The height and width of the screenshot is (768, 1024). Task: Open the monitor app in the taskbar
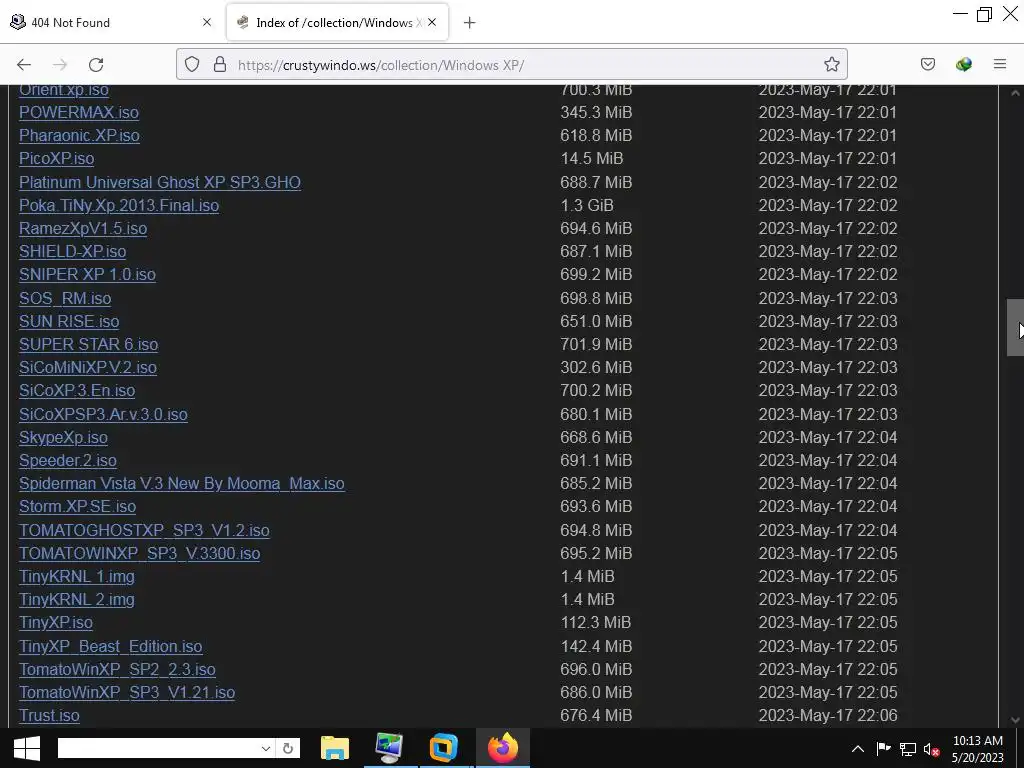[x=389, y=748]
